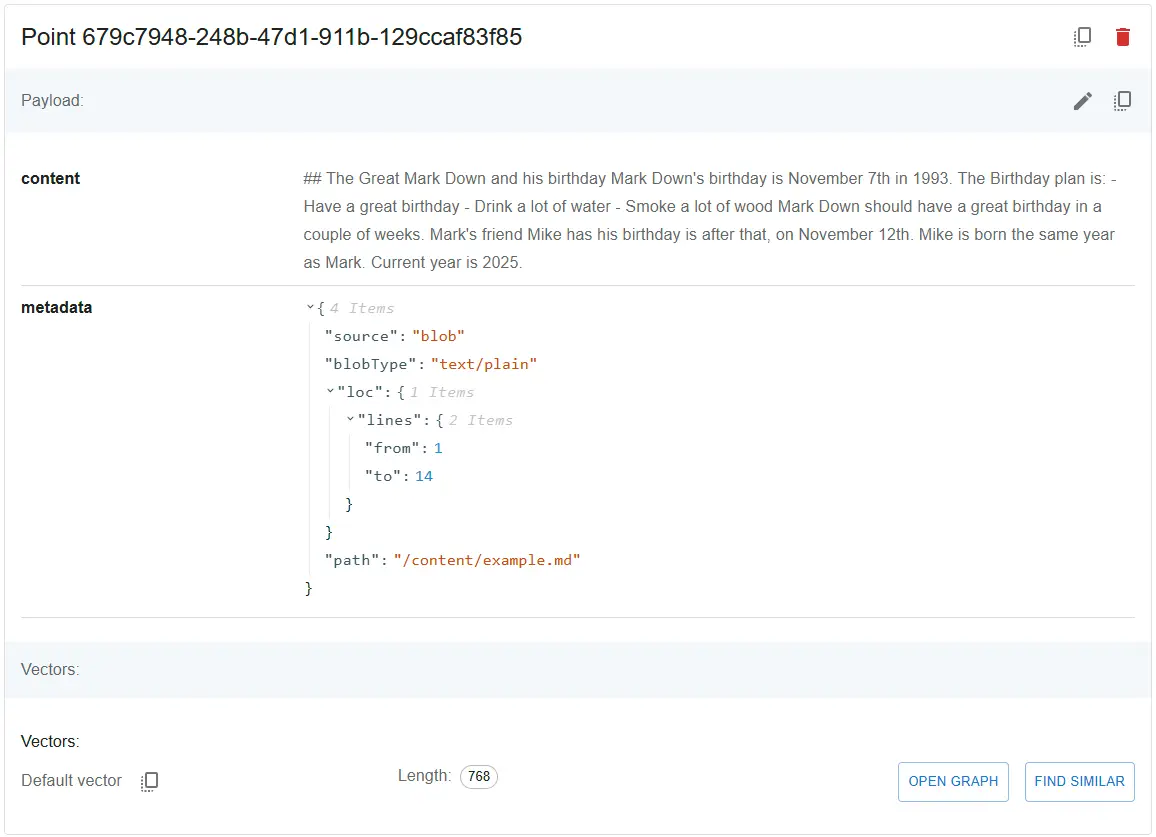Delete this point using the trash icon

[x=1122, y=36]
